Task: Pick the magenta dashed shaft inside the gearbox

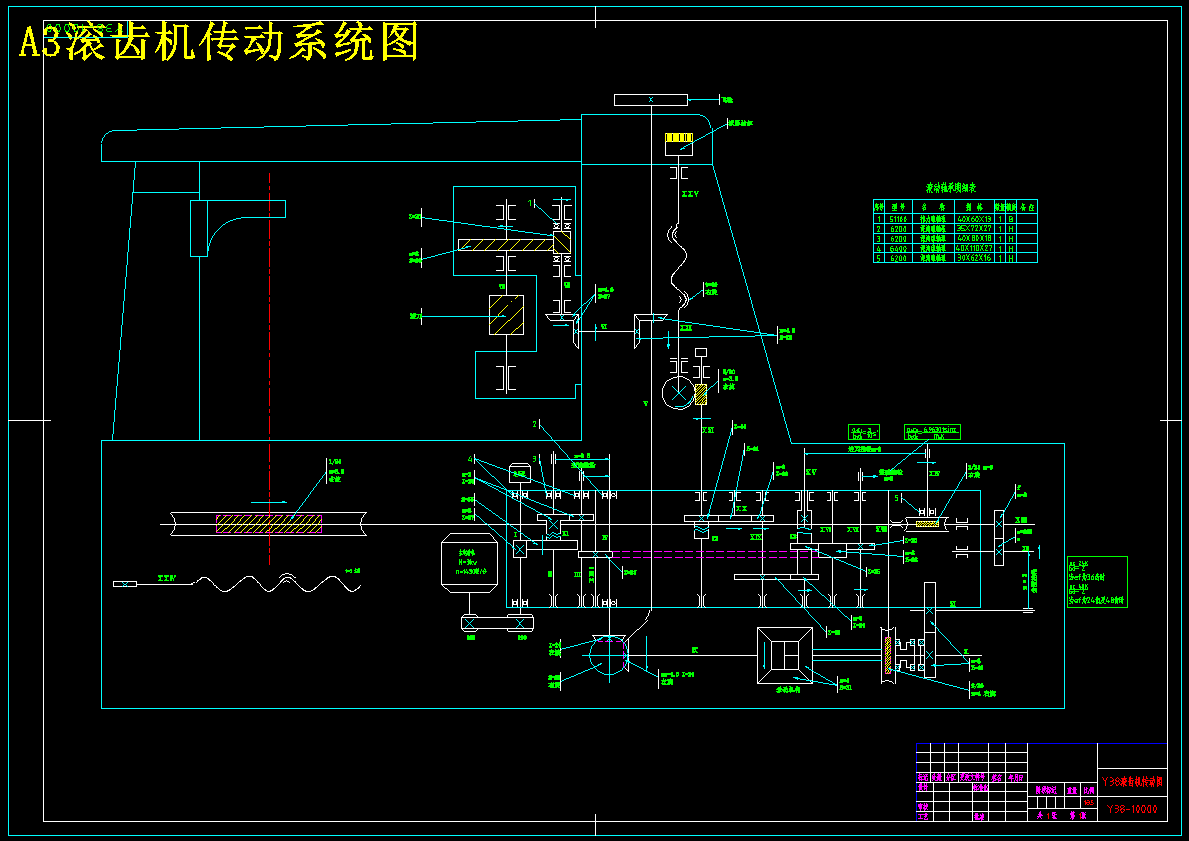Action: click(713, 554)
